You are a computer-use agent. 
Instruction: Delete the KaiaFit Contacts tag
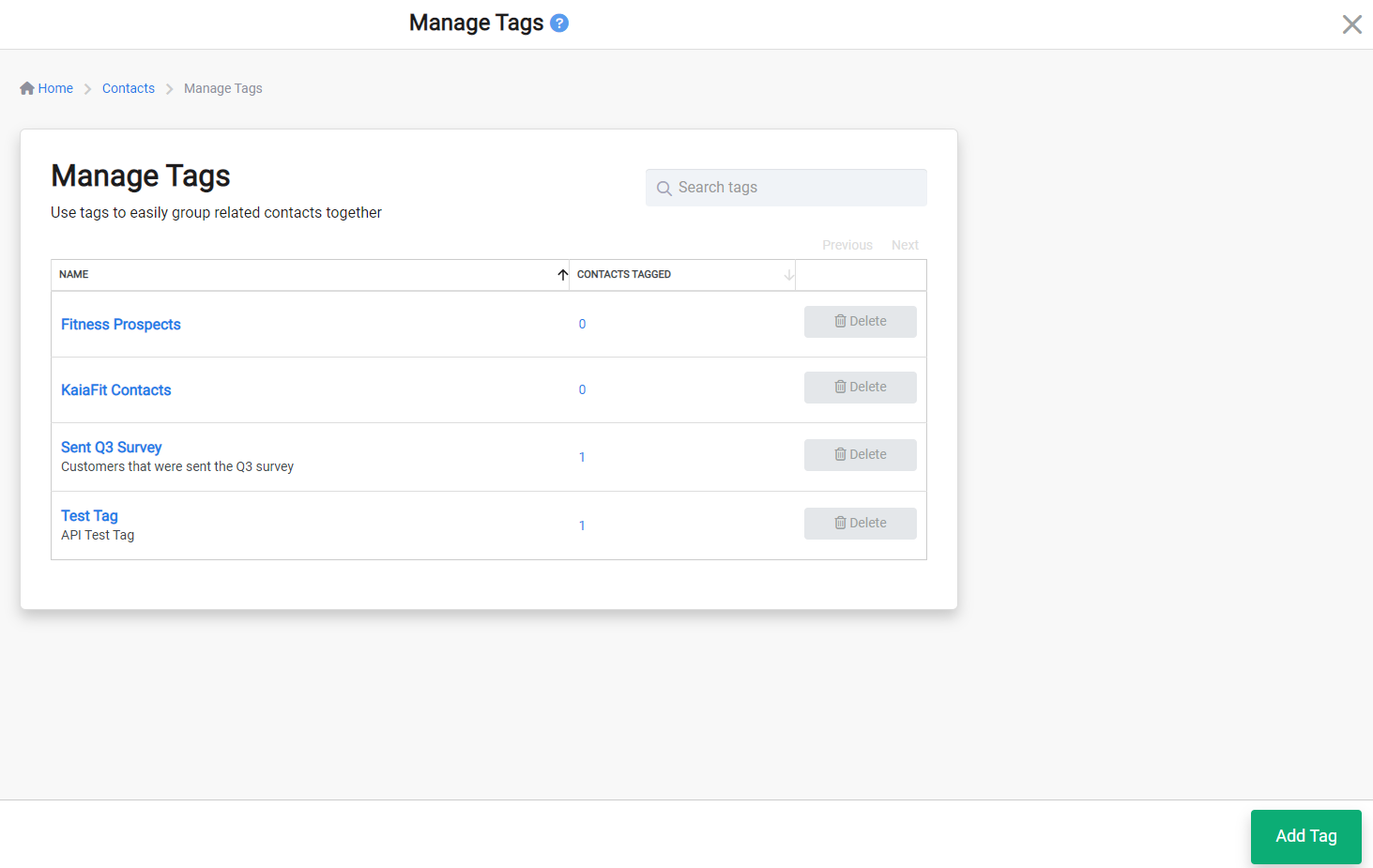coord(861,388)
